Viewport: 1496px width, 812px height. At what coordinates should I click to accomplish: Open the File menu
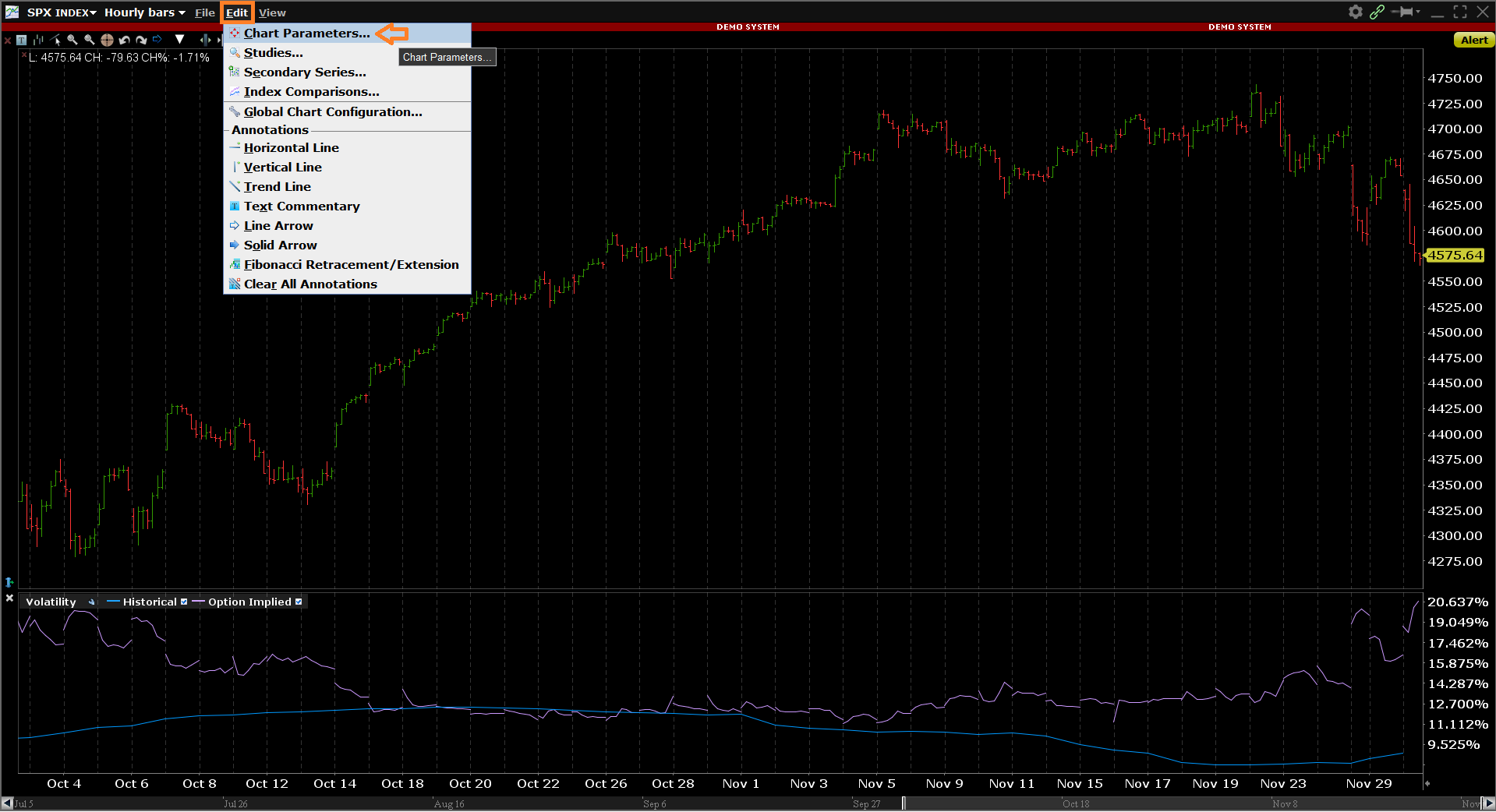pyautogui.click(x=205, y=12)
